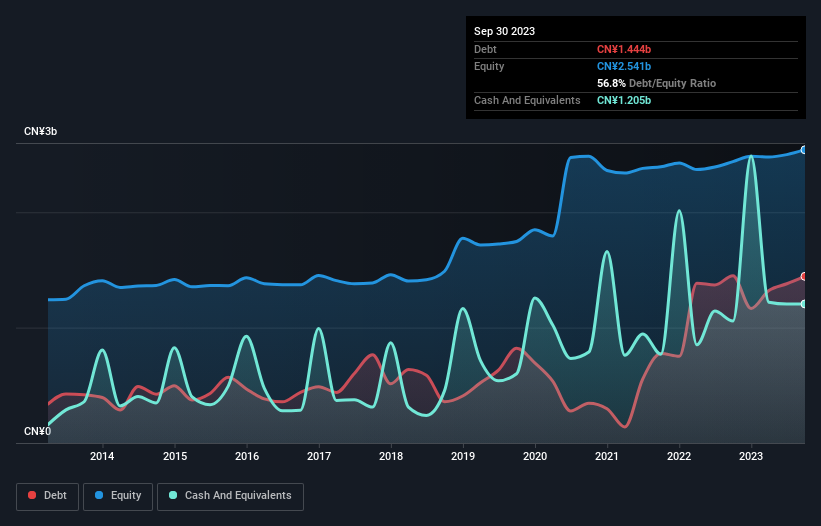The width and height of the screenshot is (821, 526).
Task: Click the 2019 x-axis label
Action: coord(463,456)
